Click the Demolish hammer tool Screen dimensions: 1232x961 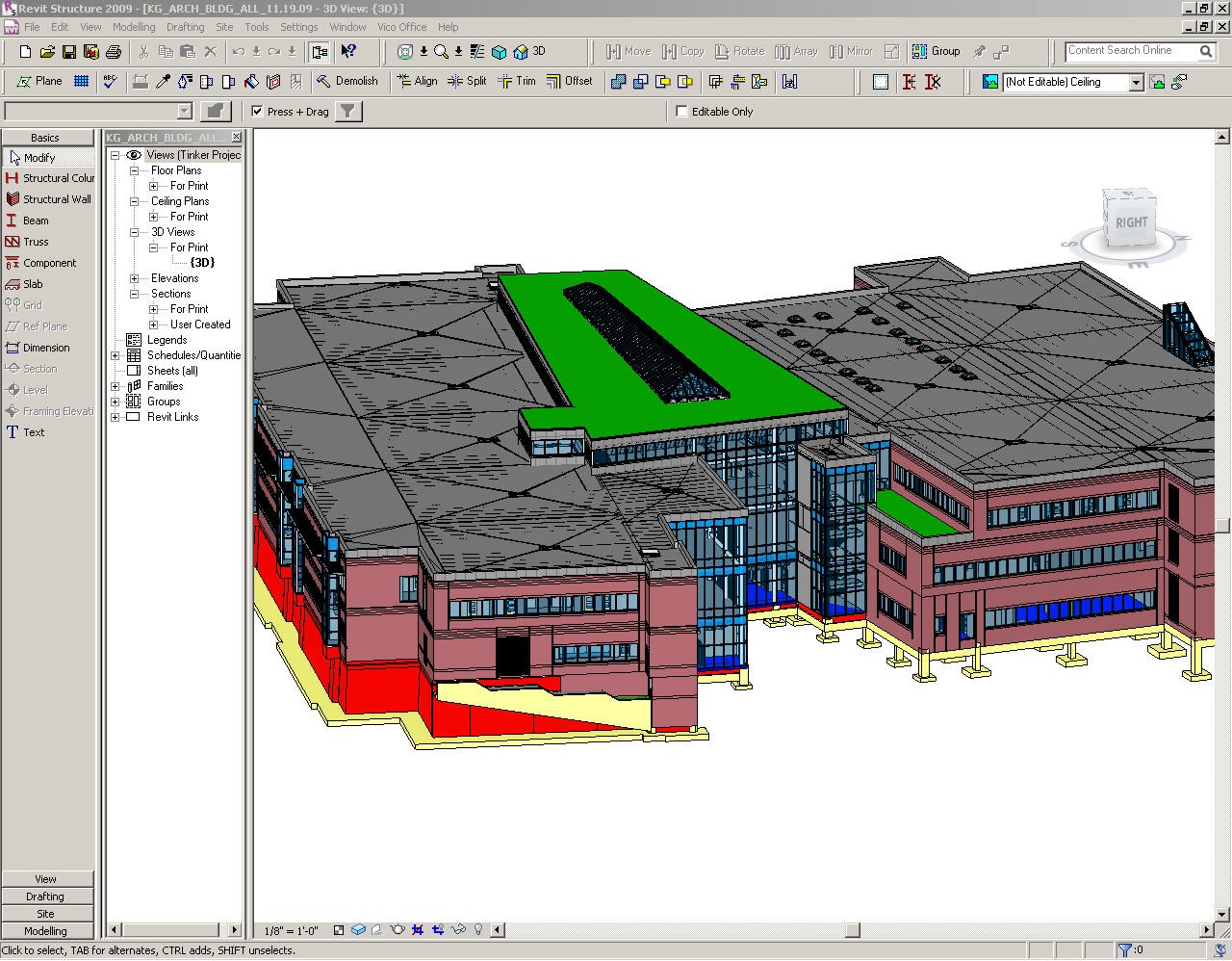pyautogui.click(x=347, y=81)
